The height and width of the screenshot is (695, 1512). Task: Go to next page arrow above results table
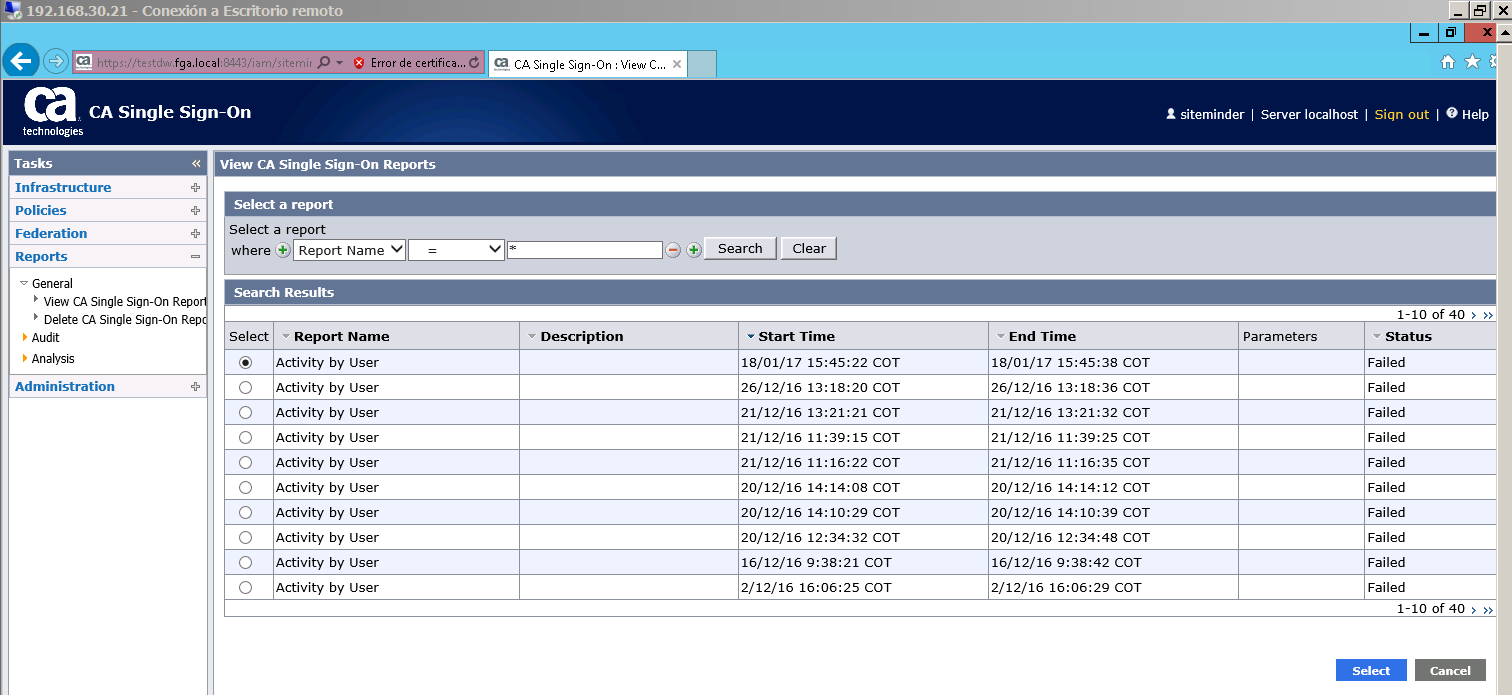(1474, 315)
